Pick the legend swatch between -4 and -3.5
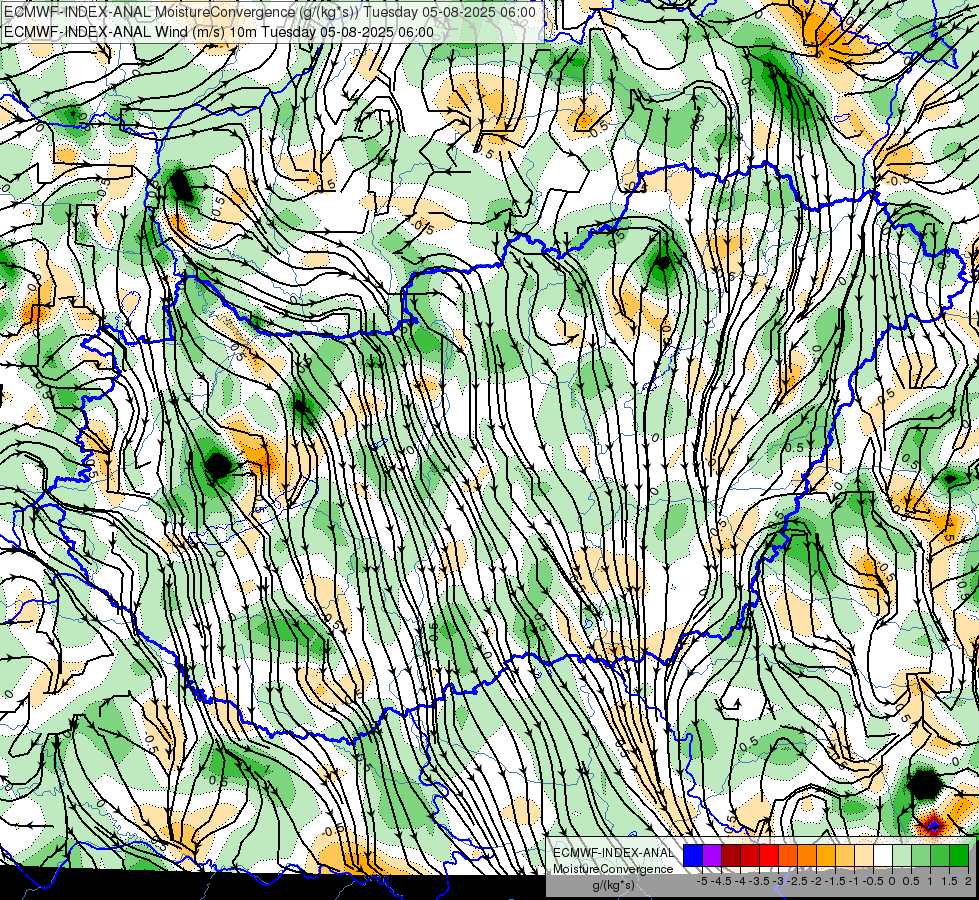 click(750, 856)
